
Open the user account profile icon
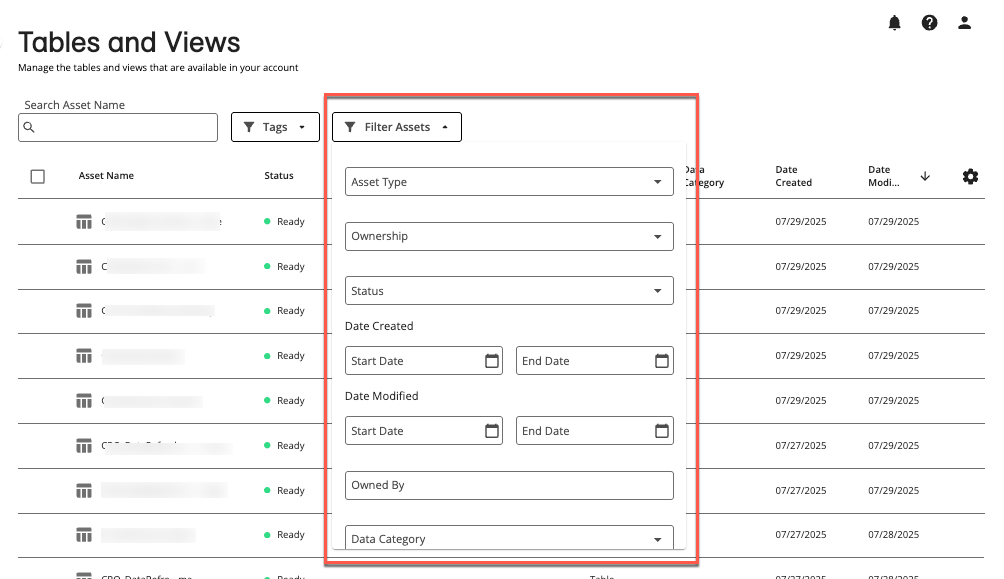964,23
